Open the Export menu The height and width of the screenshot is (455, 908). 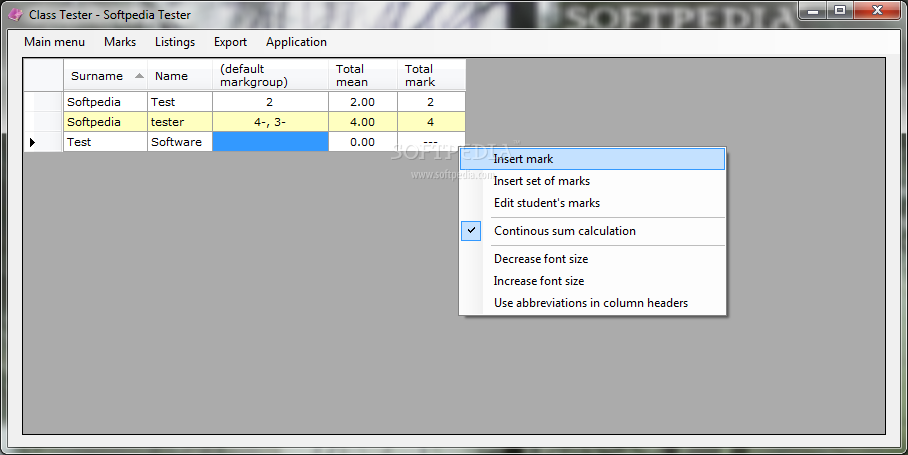pos(230,42)
